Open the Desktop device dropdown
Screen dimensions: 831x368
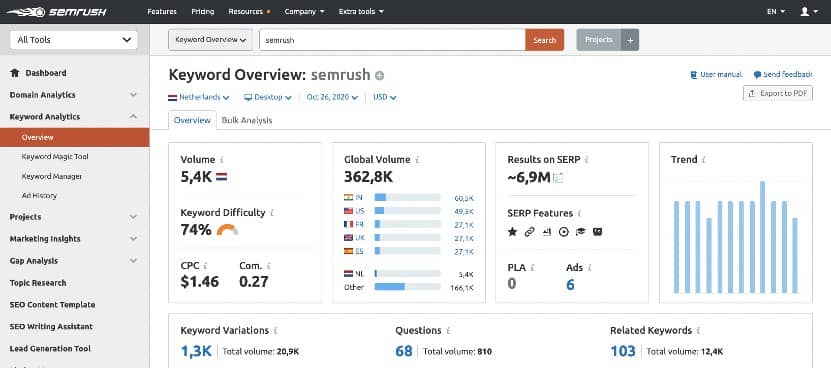click(x=268, y=98)
